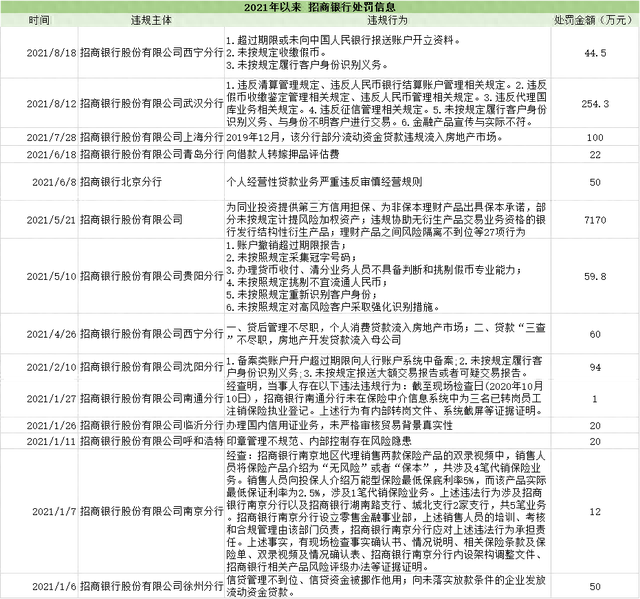
Task: Click the penalty amount 254.3
Action: (595, 104)
